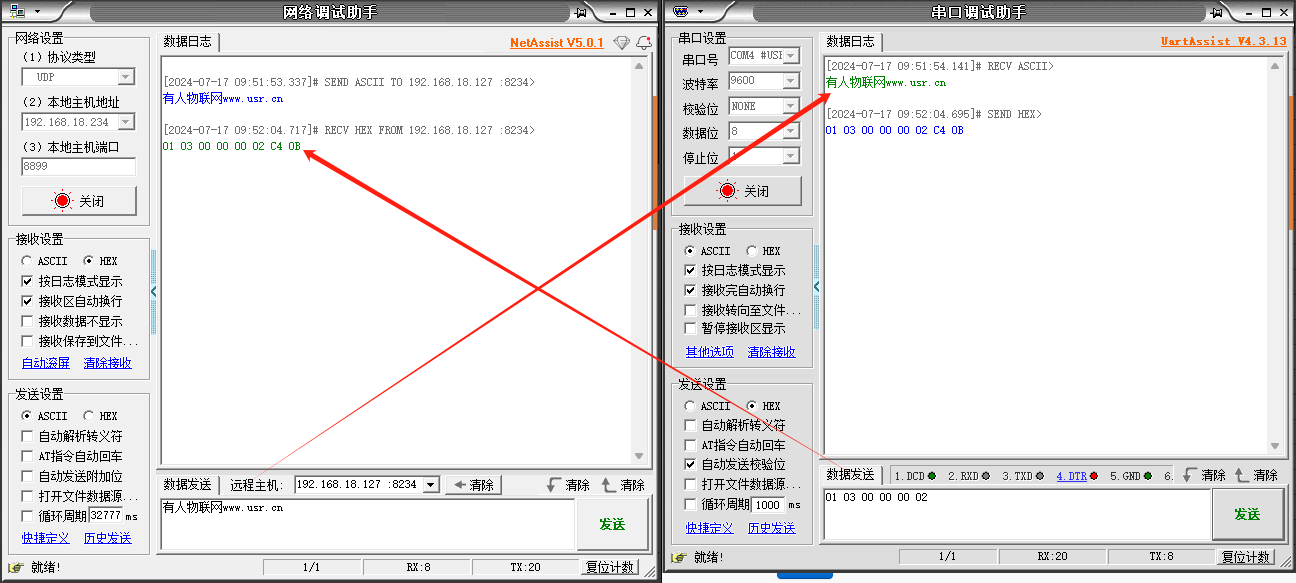Screen dimensions: 1296x583
Task: Expand the 数据位 dropdown
Action: coord(791,131)
